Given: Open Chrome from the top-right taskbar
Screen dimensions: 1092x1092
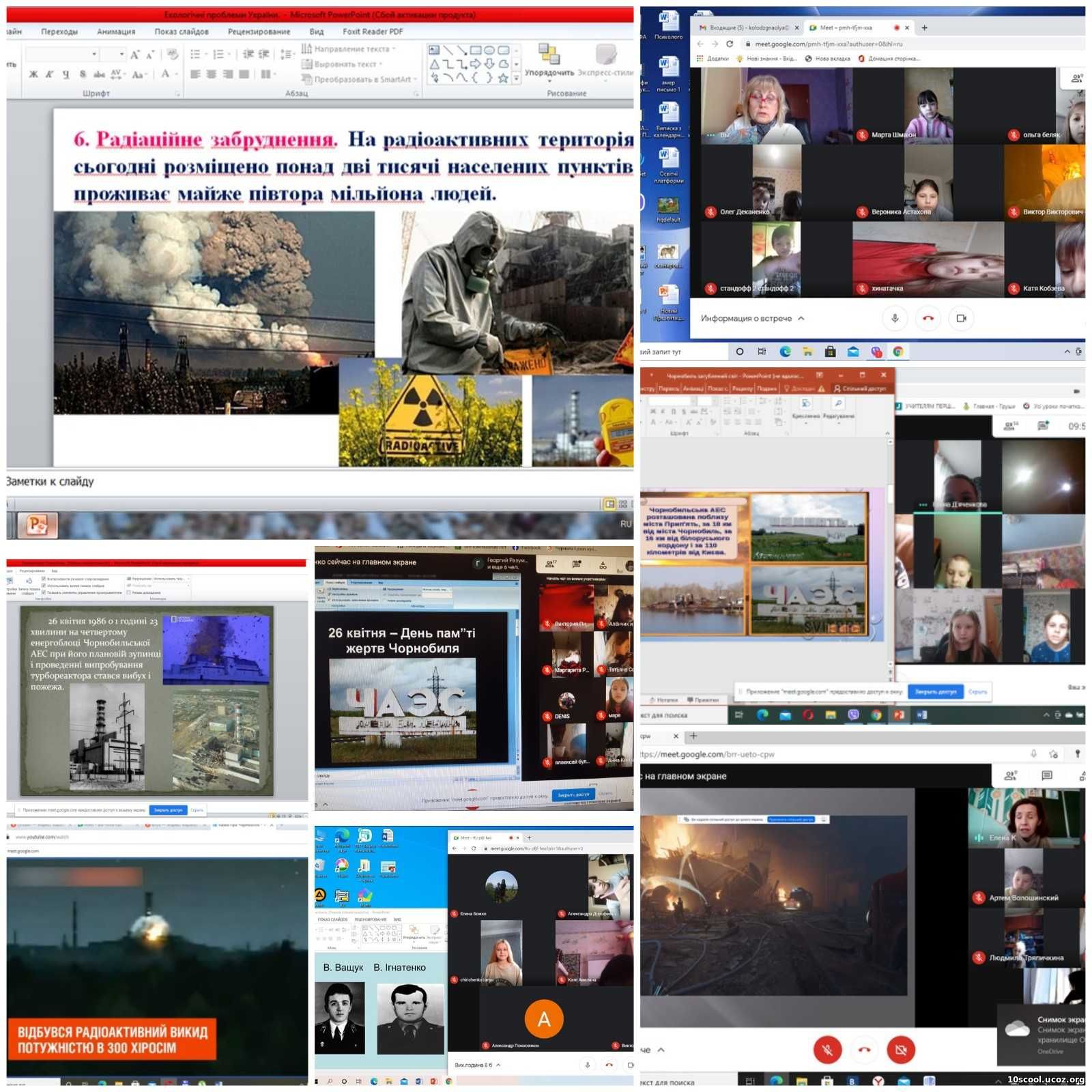Looking at the screenshot, I should click(898, 351).
